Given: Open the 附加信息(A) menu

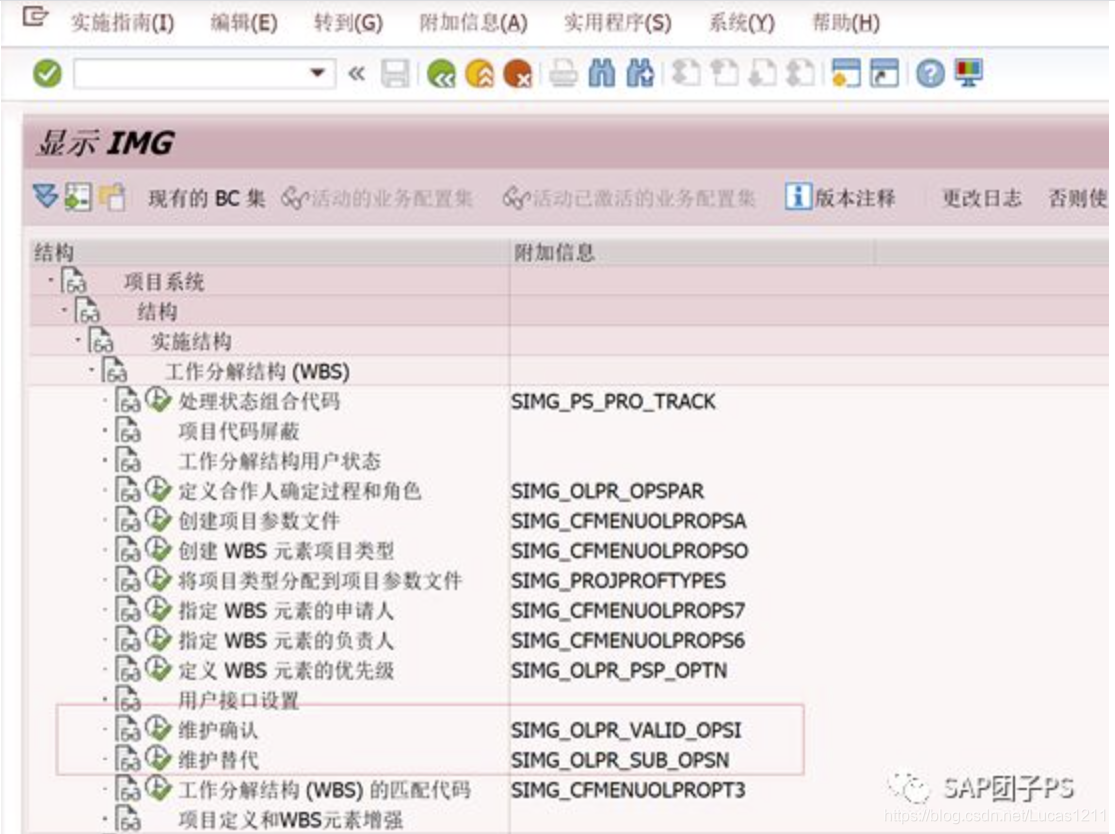Looking at the screenshot, I should pos(474,23).
